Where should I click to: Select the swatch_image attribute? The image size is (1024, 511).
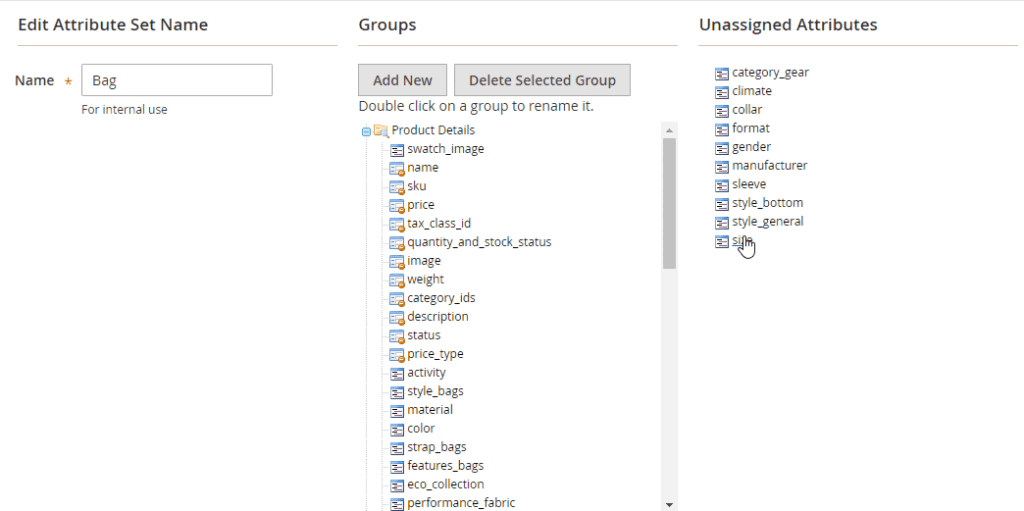[x=446, y=149]
